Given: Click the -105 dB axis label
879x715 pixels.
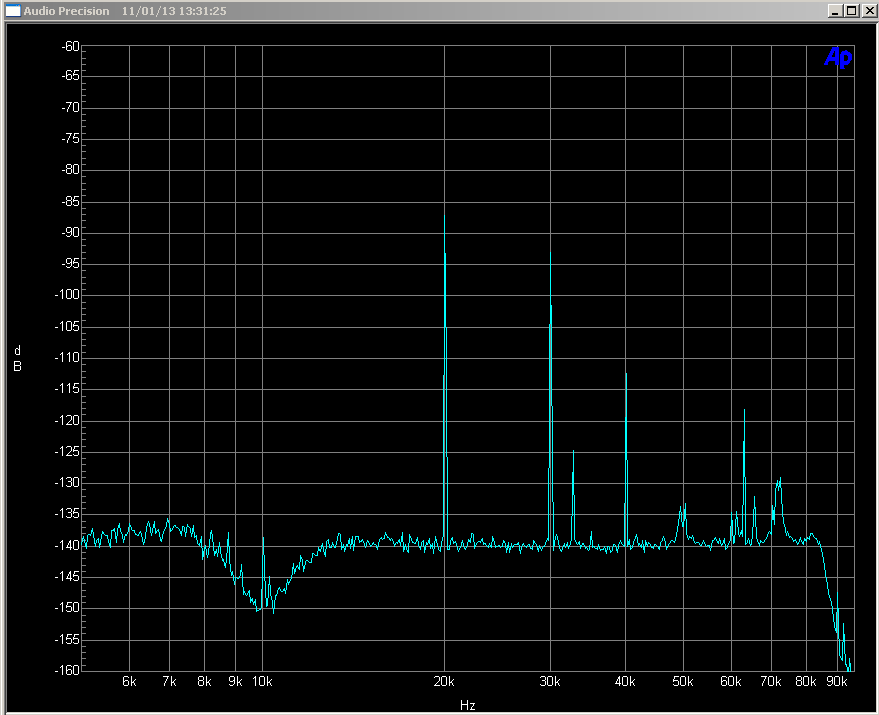Looking at the screenshot, I should pos(67,326).
